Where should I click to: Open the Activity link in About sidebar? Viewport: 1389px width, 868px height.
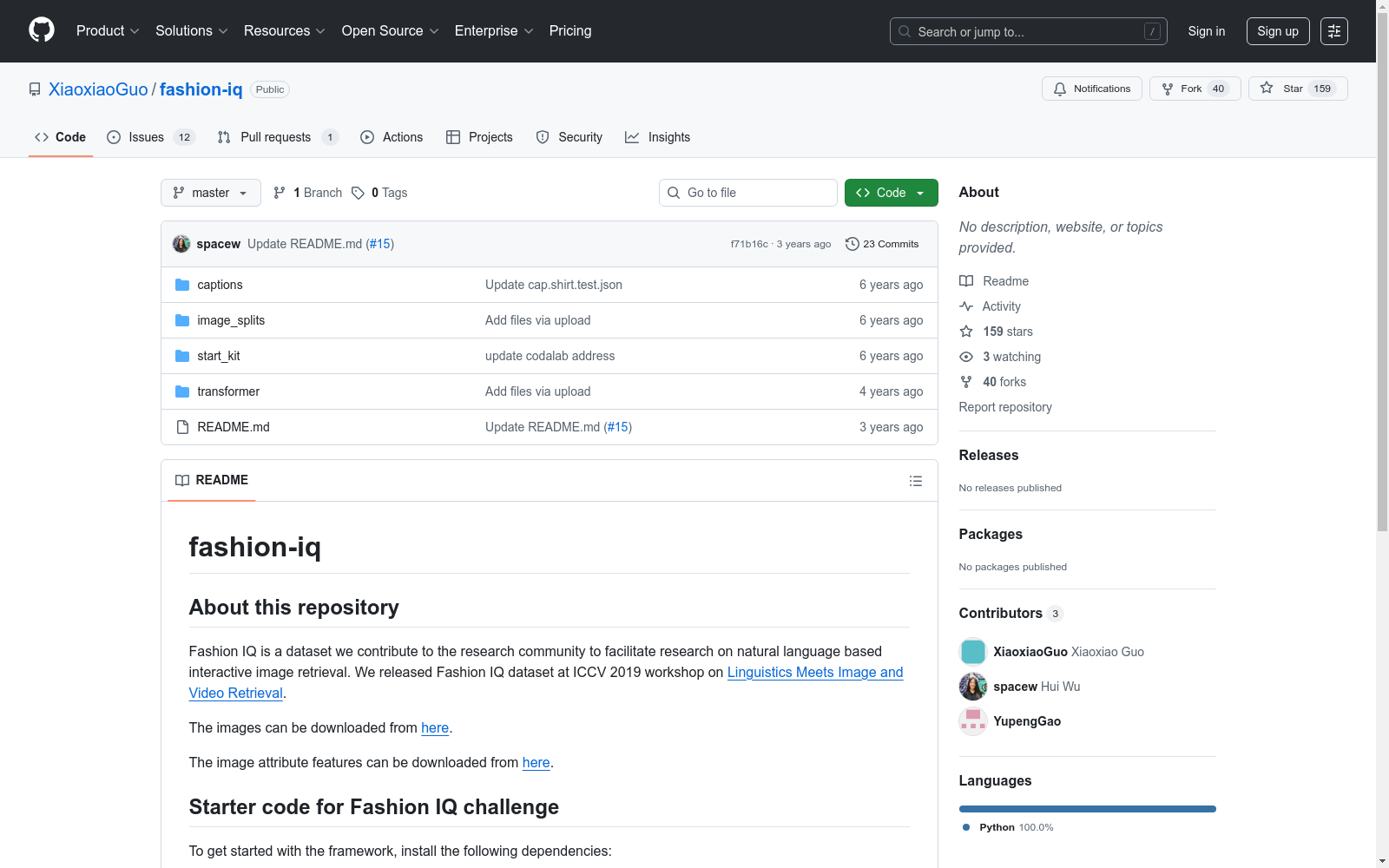tap(991, 306)
